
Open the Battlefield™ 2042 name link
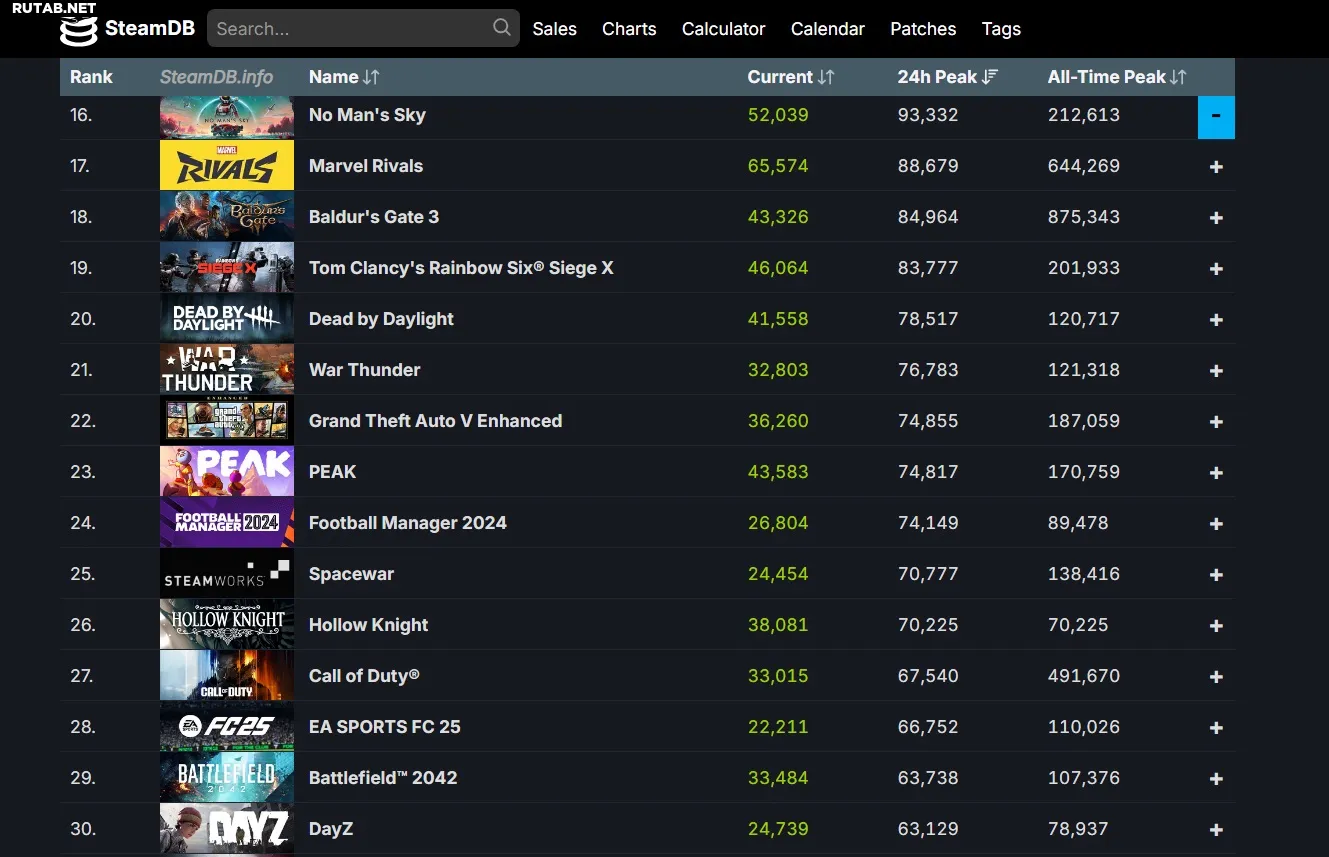tap(383, 778)
